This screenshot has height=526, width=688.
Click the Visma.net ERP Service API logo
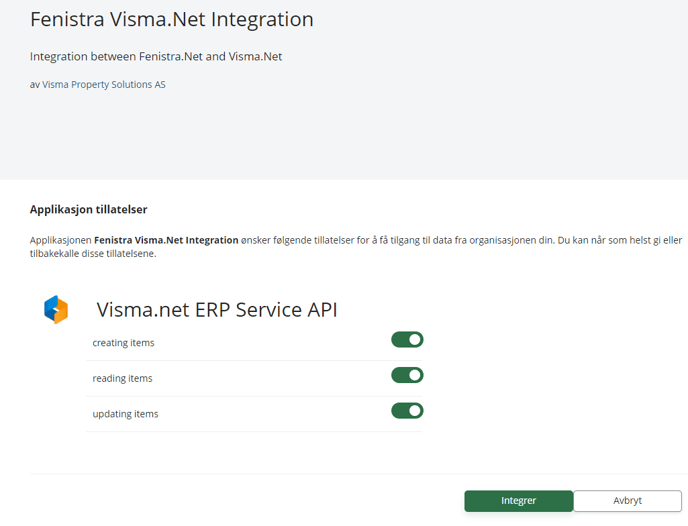click(x=56, y=310)
